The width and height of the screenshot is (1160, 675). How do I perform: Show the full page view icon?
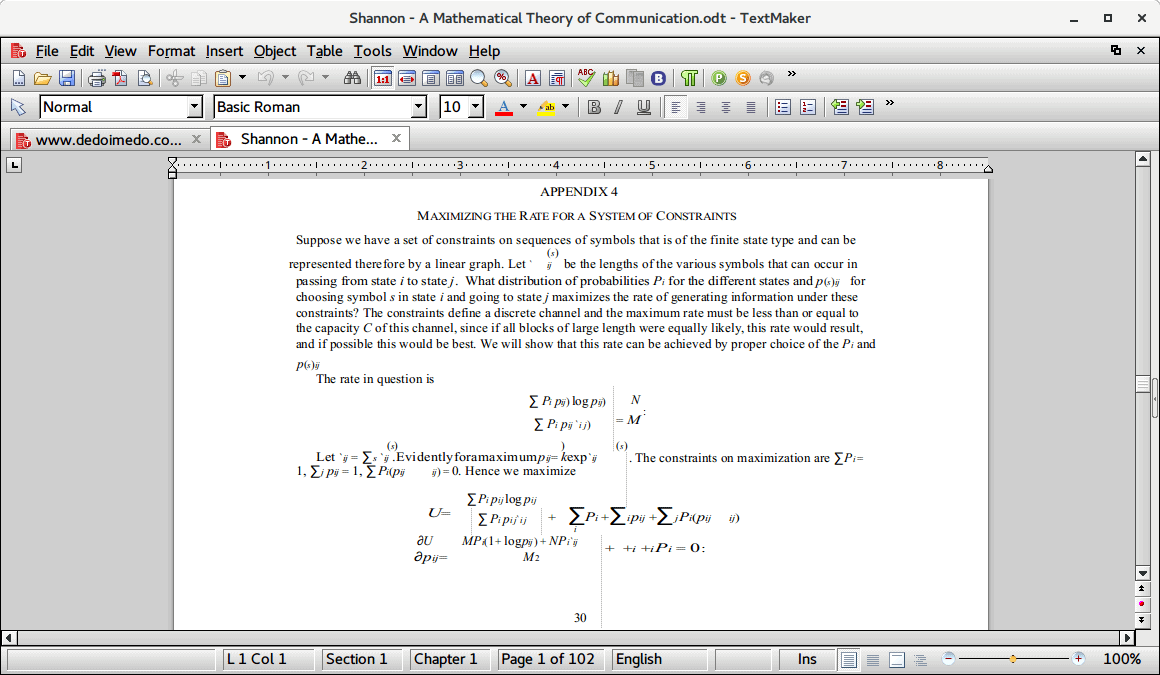click(x=431, y=78)
